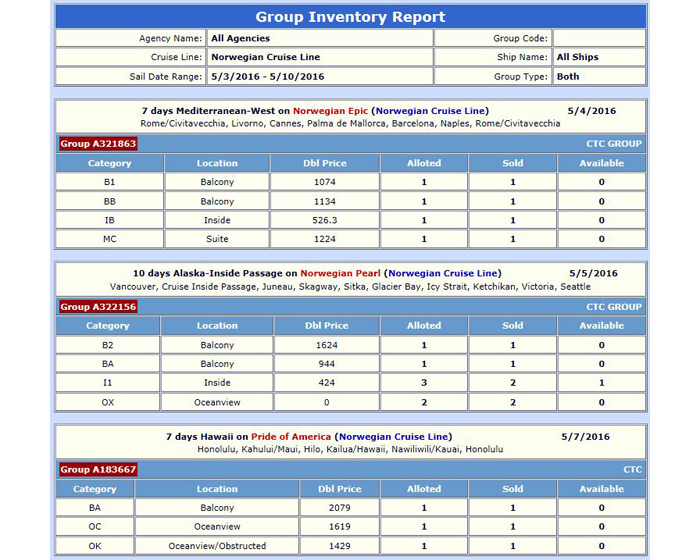Click the 1134 price cell
700x560 pixels.
325,201
